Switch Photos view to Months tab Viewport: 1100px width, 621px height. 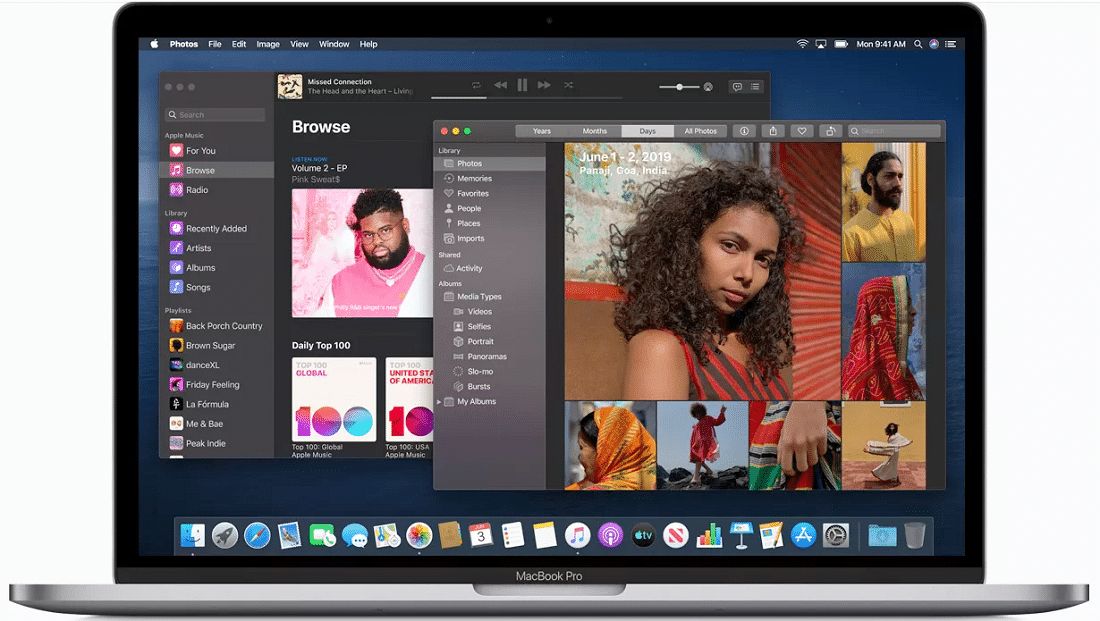pyautogui.click(x=595, y=131)
